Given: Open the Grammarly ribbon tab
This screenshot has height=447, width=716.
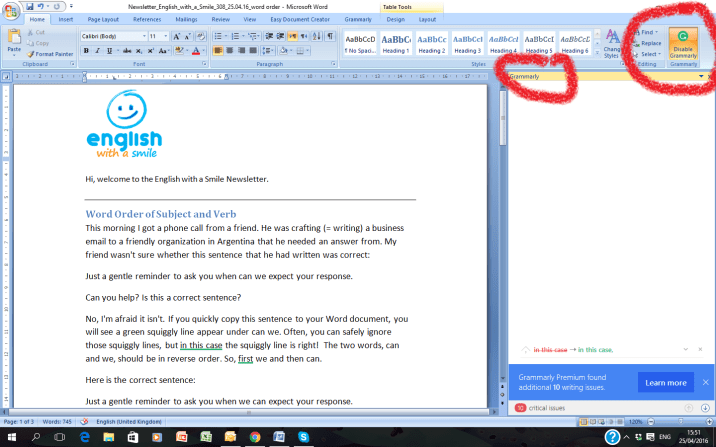Looking at the screenshot, I should (x=358, y=19).
